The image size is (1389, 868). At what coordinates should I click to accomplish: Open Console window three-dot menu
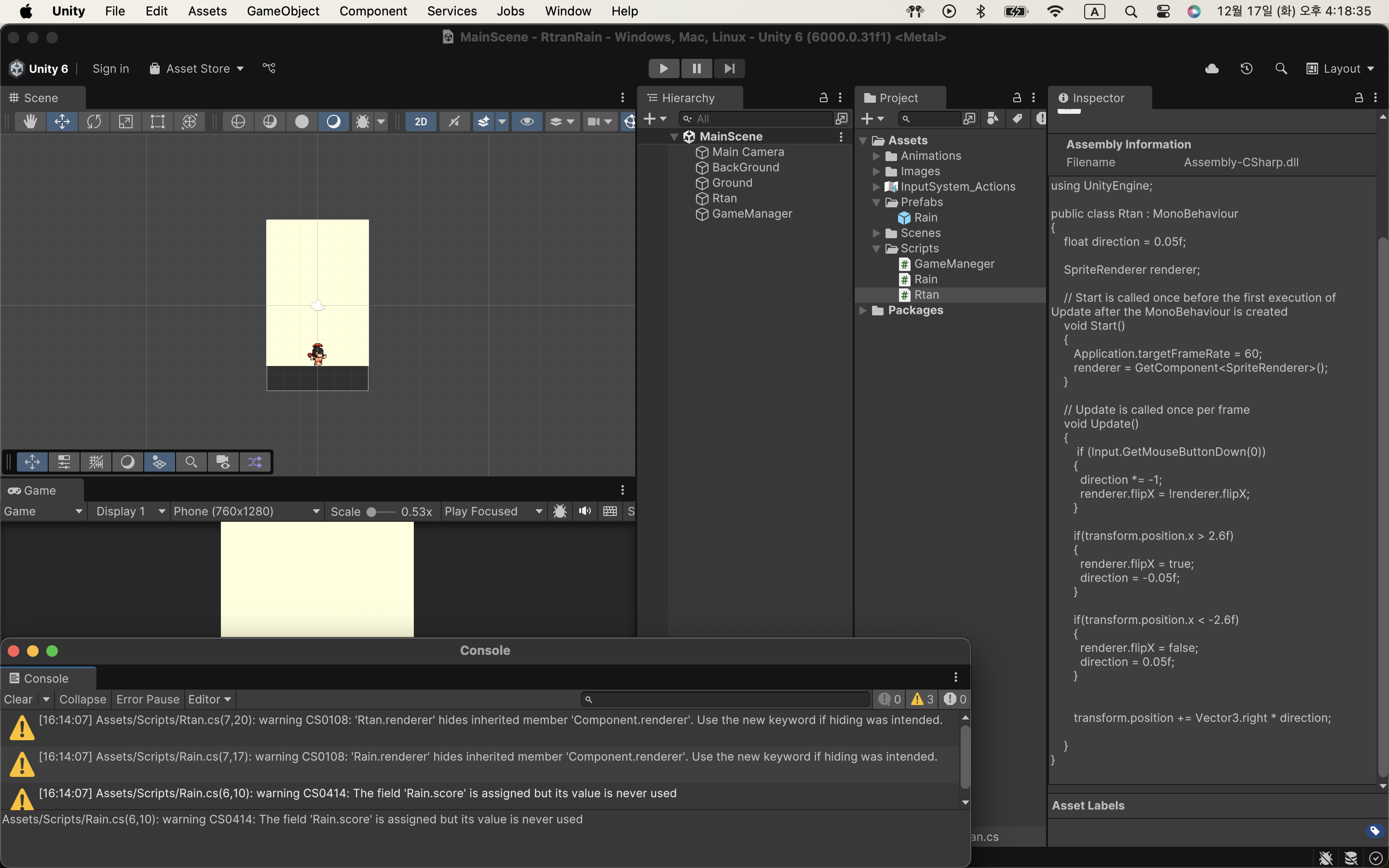click(x=955, y=678)
